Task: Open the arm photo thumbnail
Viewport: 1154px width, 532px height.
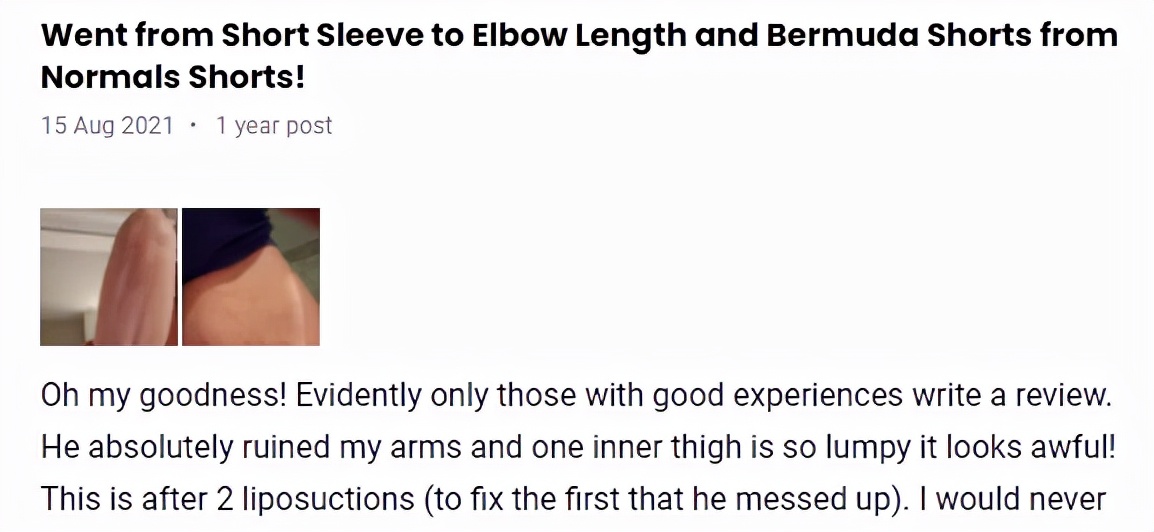Action: 108,277
